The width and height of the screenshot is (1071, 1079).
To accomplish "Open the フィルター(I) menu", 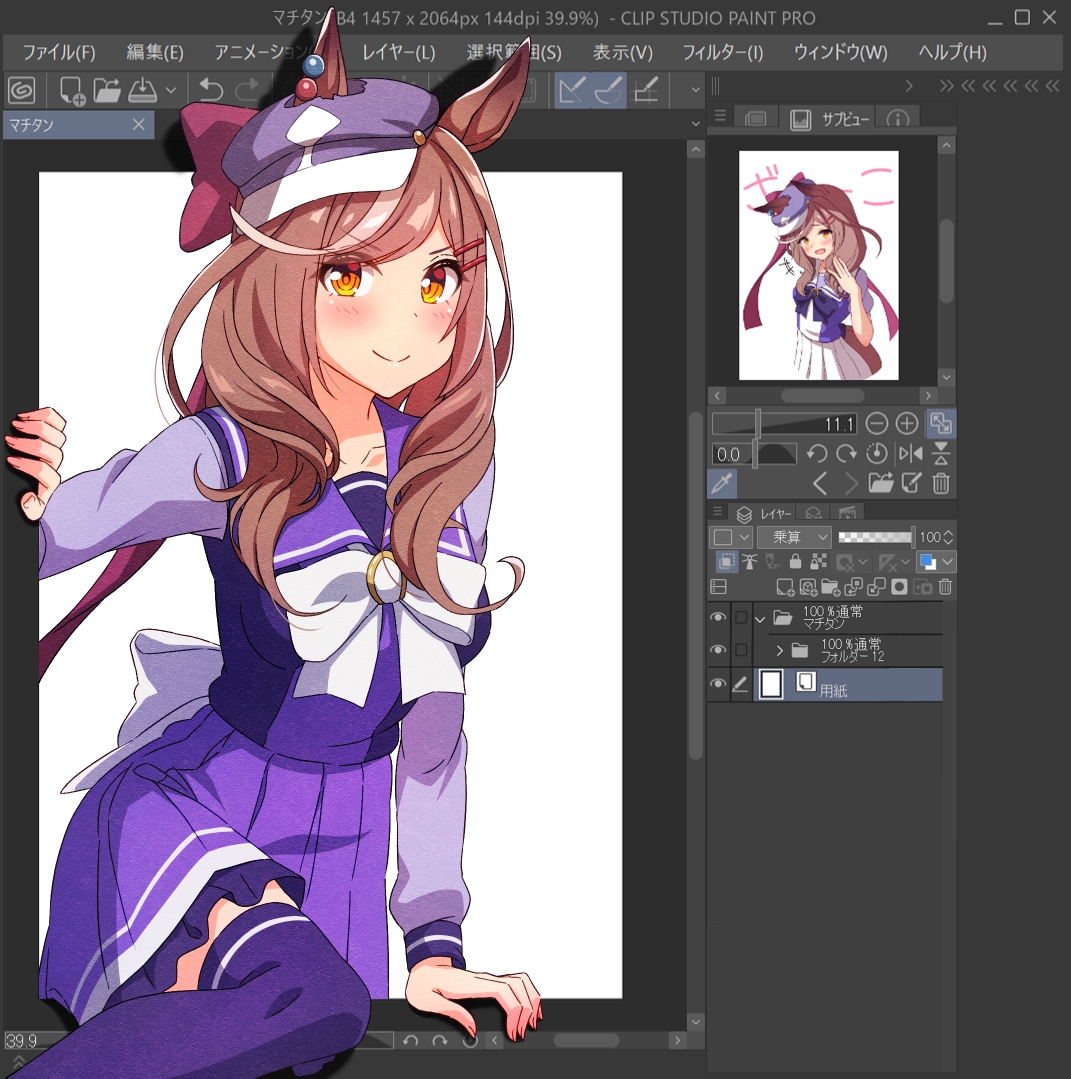I will click(x=722, y=52).
